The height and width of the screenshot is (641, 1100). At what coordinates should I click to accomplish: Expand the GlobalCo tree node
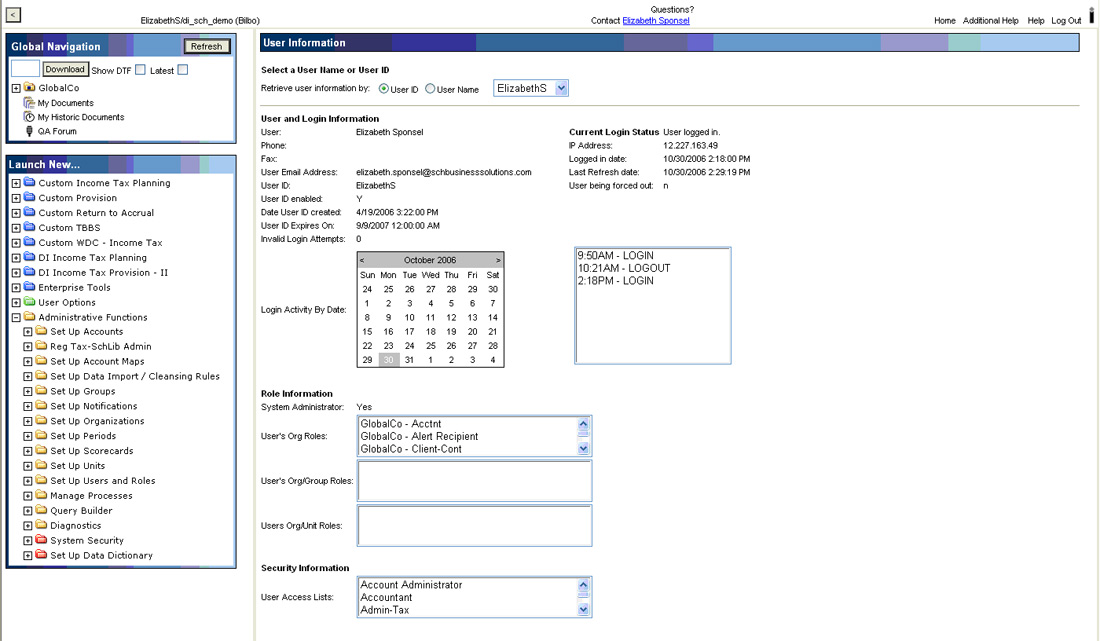pos(16,88)
